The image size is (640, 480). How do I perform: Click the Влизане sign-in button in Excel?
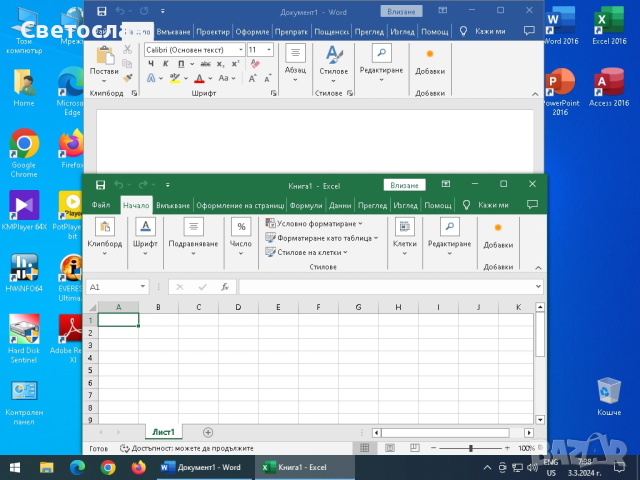(x=405, y=185)
